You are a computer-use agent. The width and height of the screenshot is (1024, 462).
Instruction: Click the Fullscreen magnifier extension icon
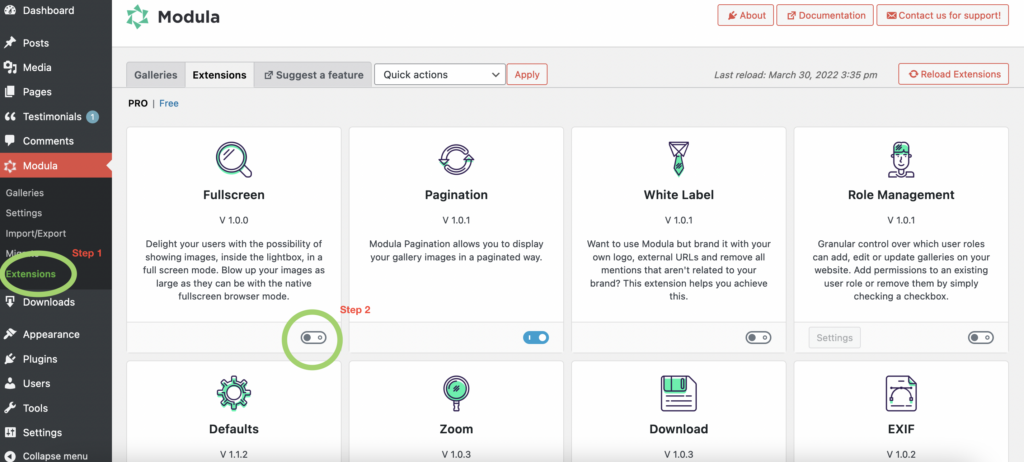coord(233,158)
